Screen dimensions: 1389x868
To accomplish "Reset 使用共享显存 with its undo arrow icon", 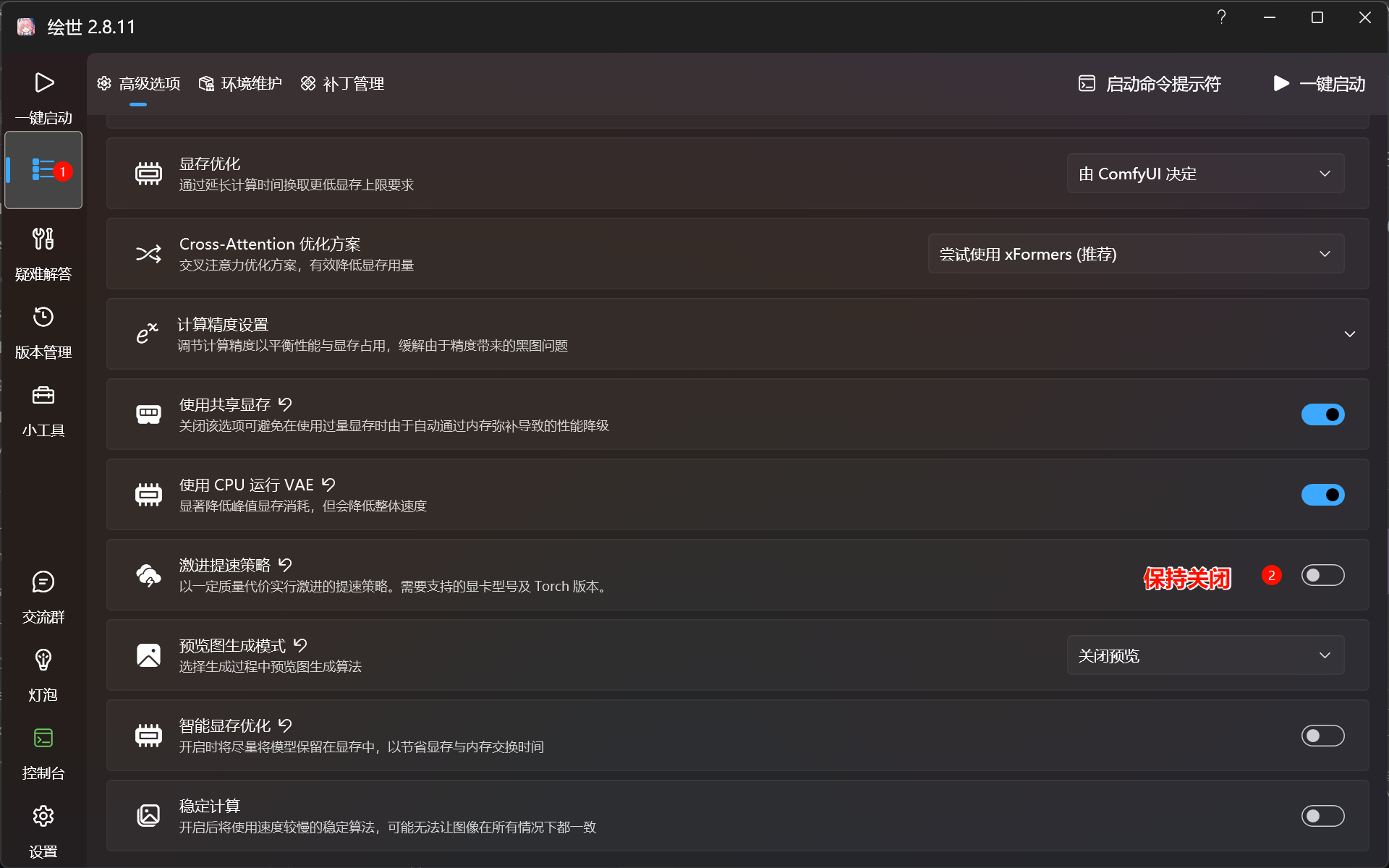I will tap(286, 404).
